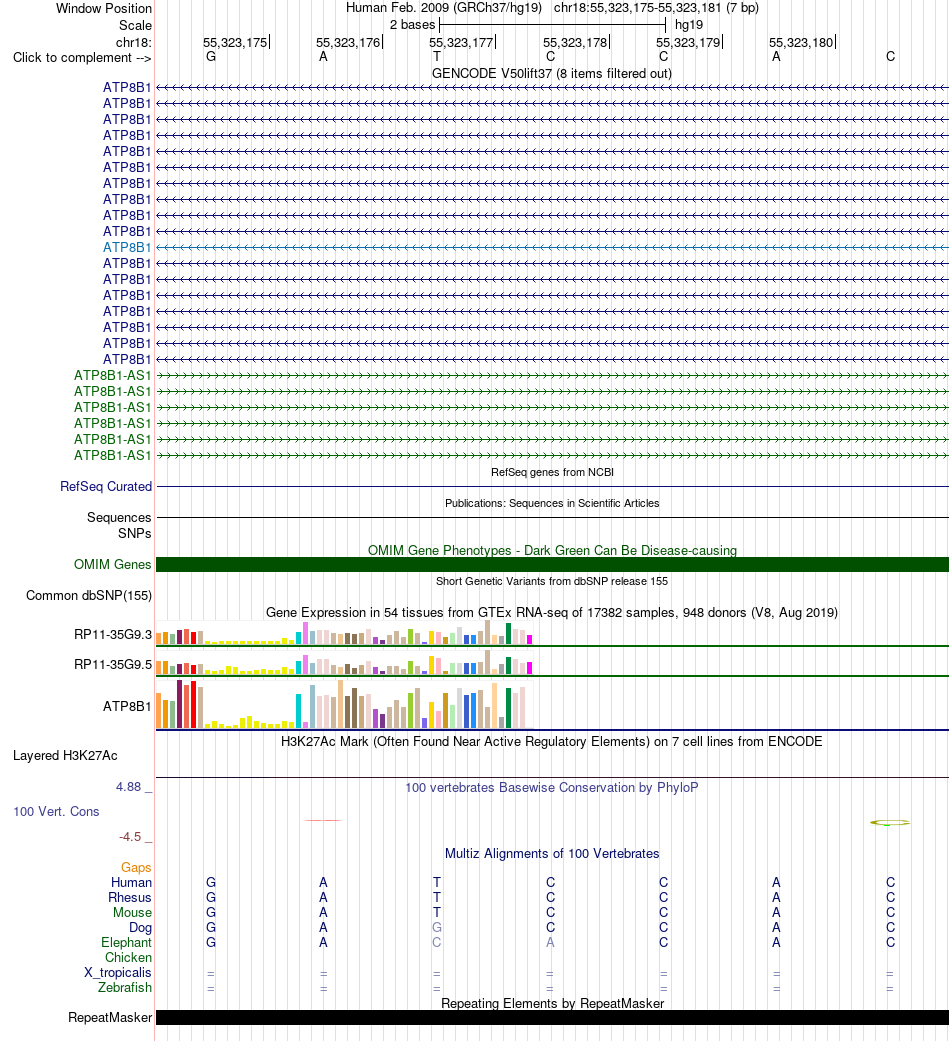
Task: Select the light-blue highlighted ATP8B1 transcript label
Action: [127, 247]
